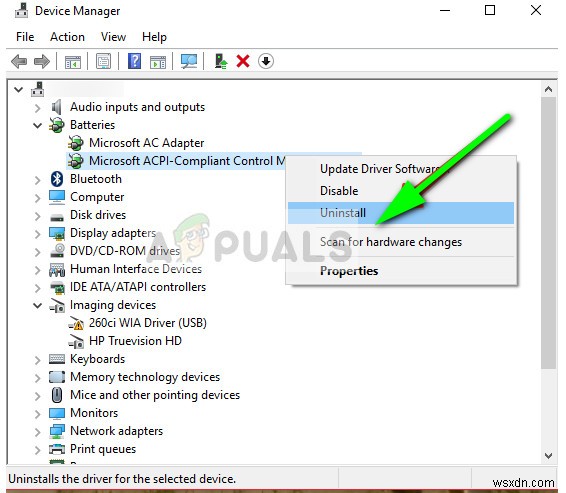Collapse the Batteries category
The image size is (566, 493).
point(38,126)
